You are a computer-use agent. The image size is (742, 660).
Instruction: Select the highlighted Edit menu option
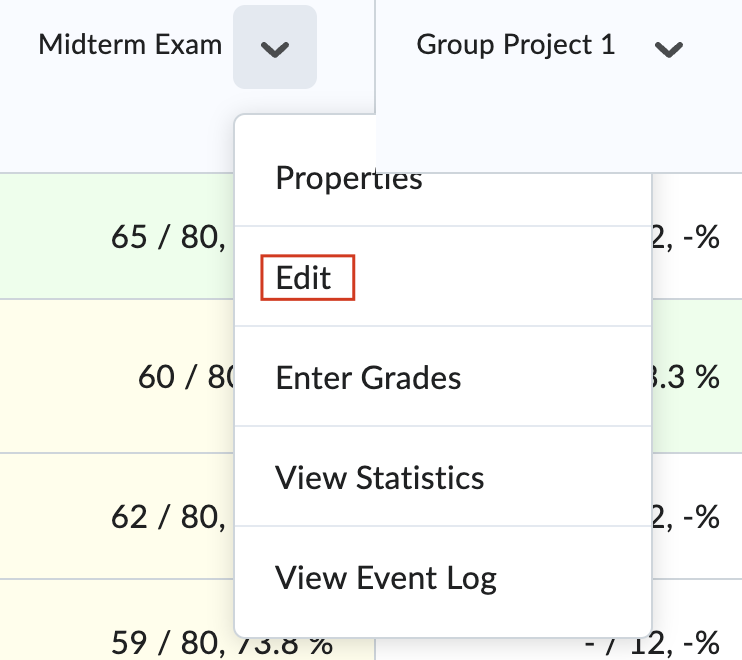[307, 278]
